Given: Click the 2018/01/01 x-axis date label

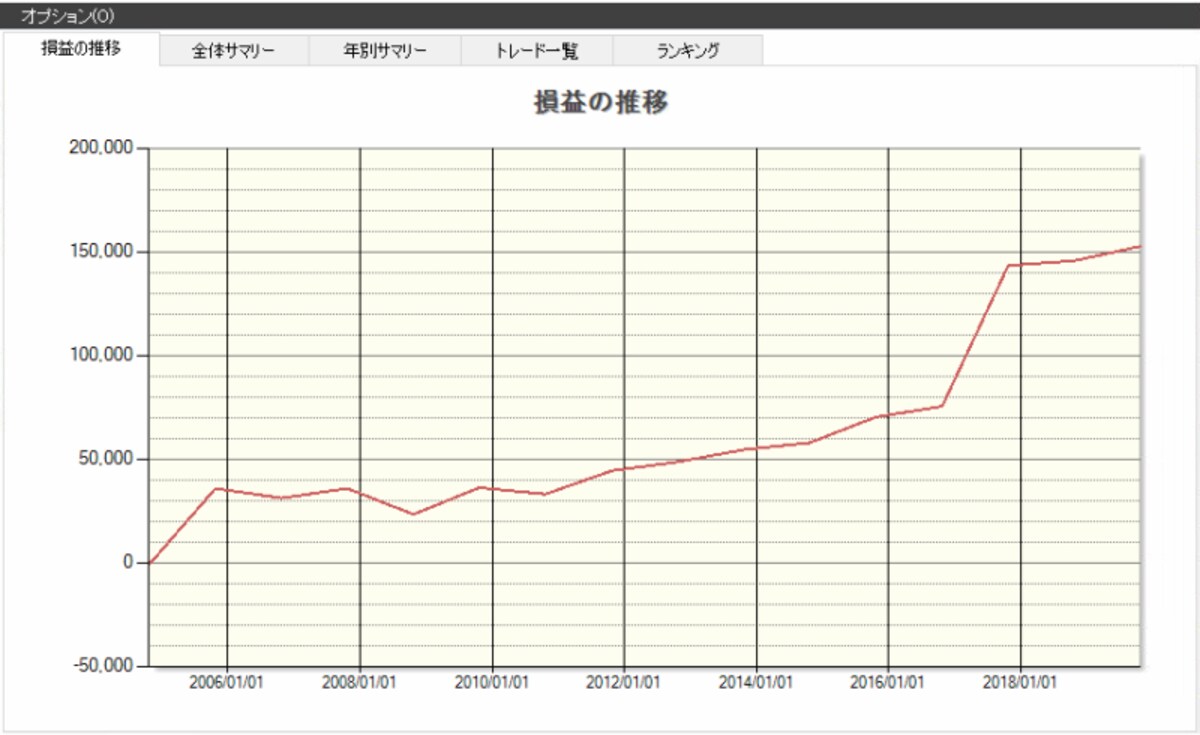Looking at the screenshot, I should point(1020,682).
